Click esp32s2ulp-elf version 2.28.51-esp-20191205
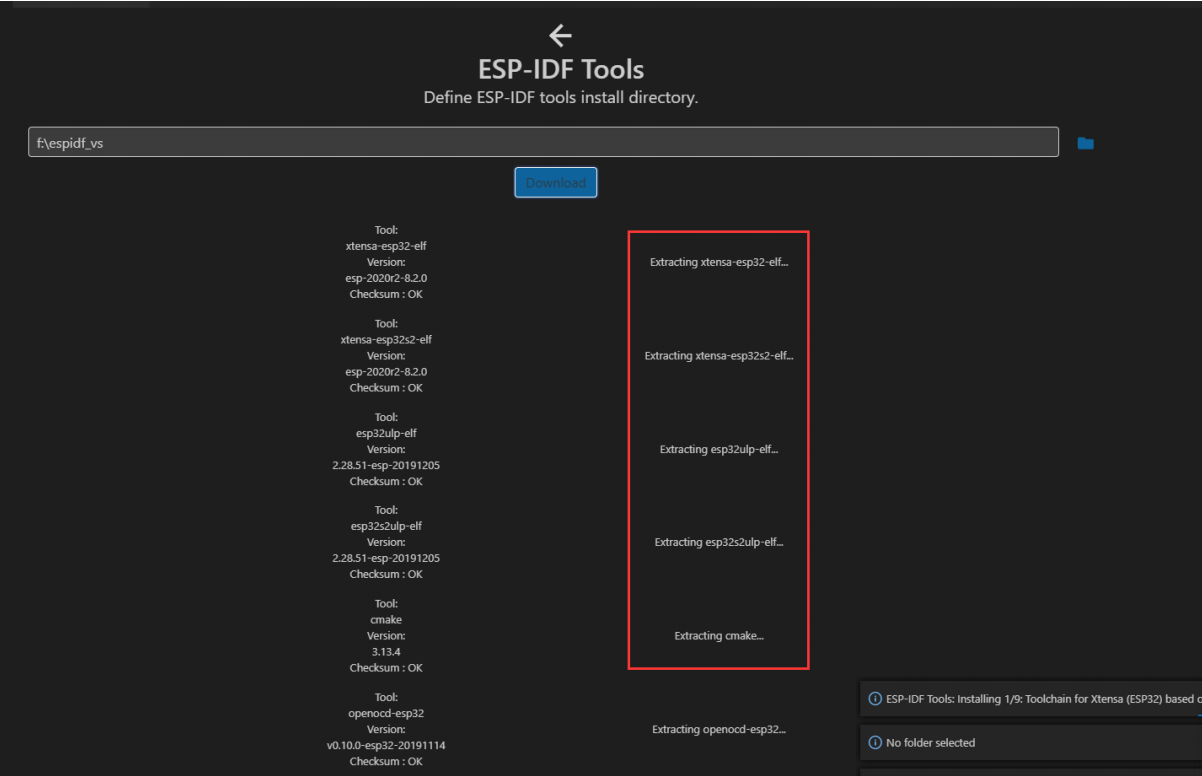1202x776 pixels. (x=386, y=558)
